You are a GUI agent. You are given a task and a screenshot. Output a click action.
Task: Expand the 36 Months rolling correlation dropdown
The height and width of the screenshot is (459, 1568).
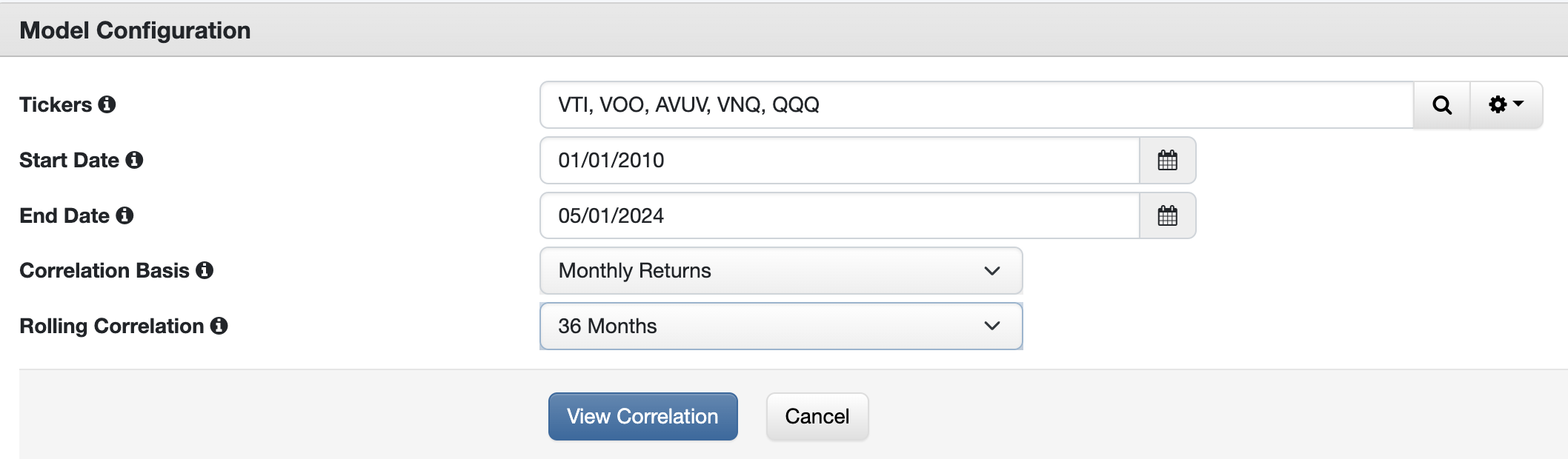[780, 326]
